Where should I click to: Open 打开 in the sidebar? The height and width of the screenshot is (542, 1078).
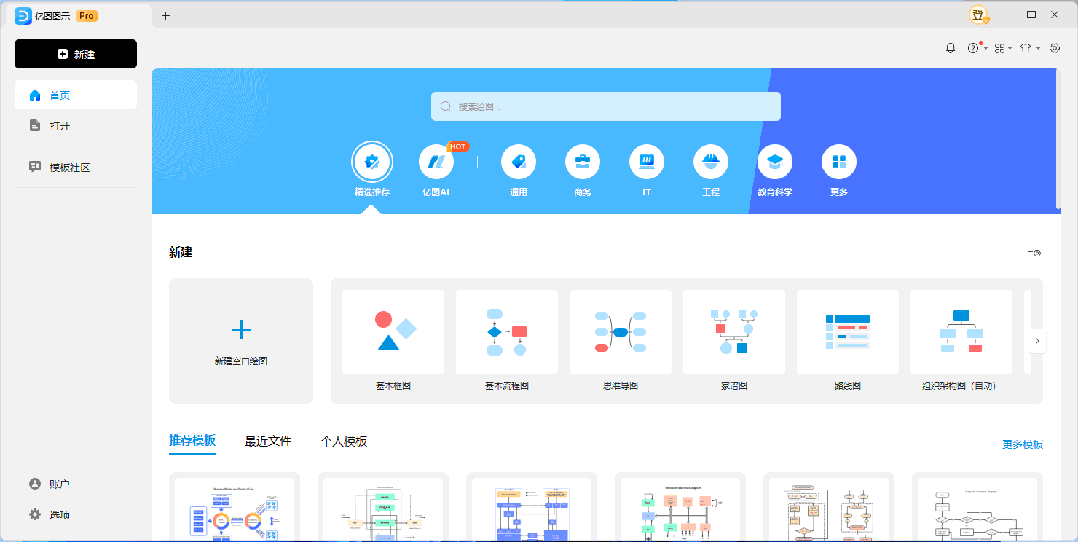coord(76,125)
